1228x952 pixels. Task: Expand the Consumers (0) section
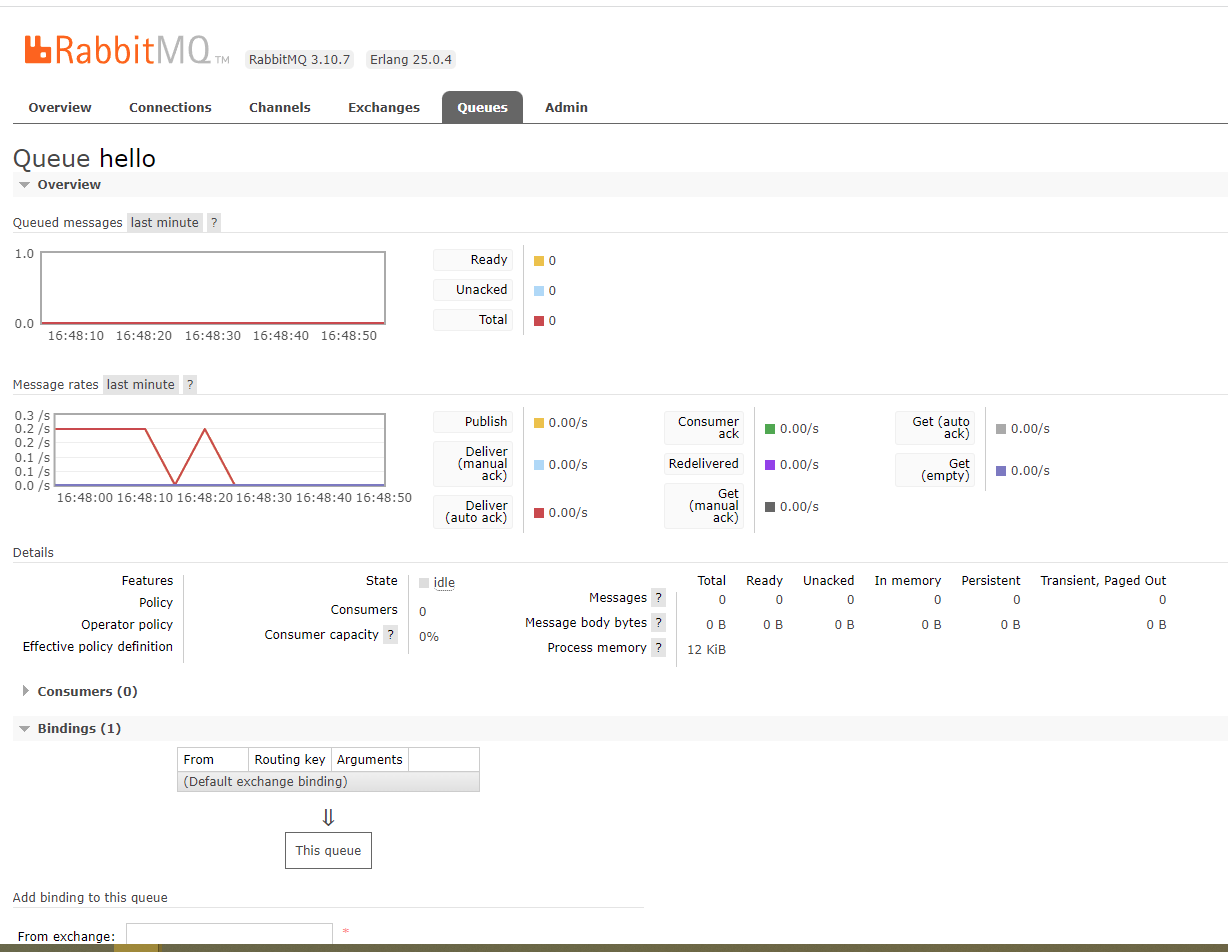pyautogui.click(x=79, y=691)
